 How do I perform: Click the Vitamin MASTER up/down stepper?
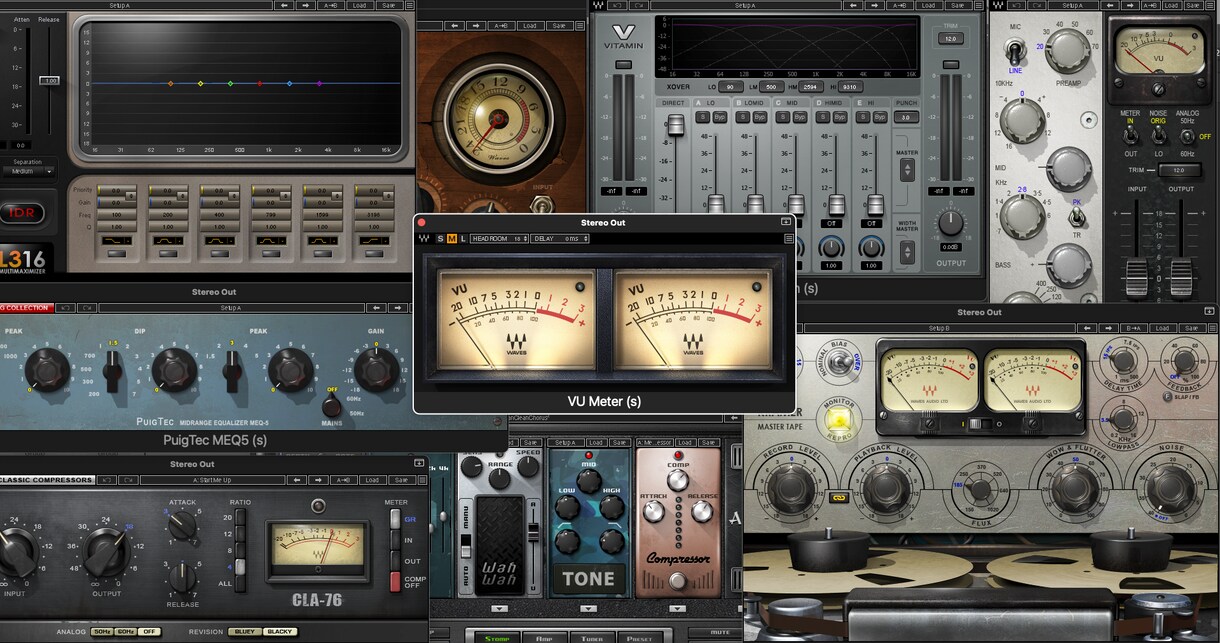click(x=906, y=168)
